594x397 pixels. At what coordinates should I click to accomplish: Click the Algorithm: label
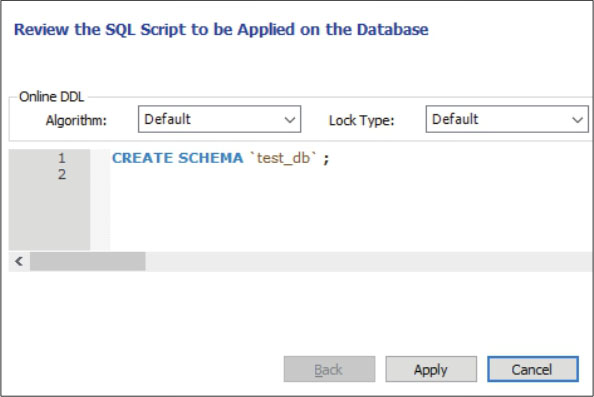click(76, 120)
